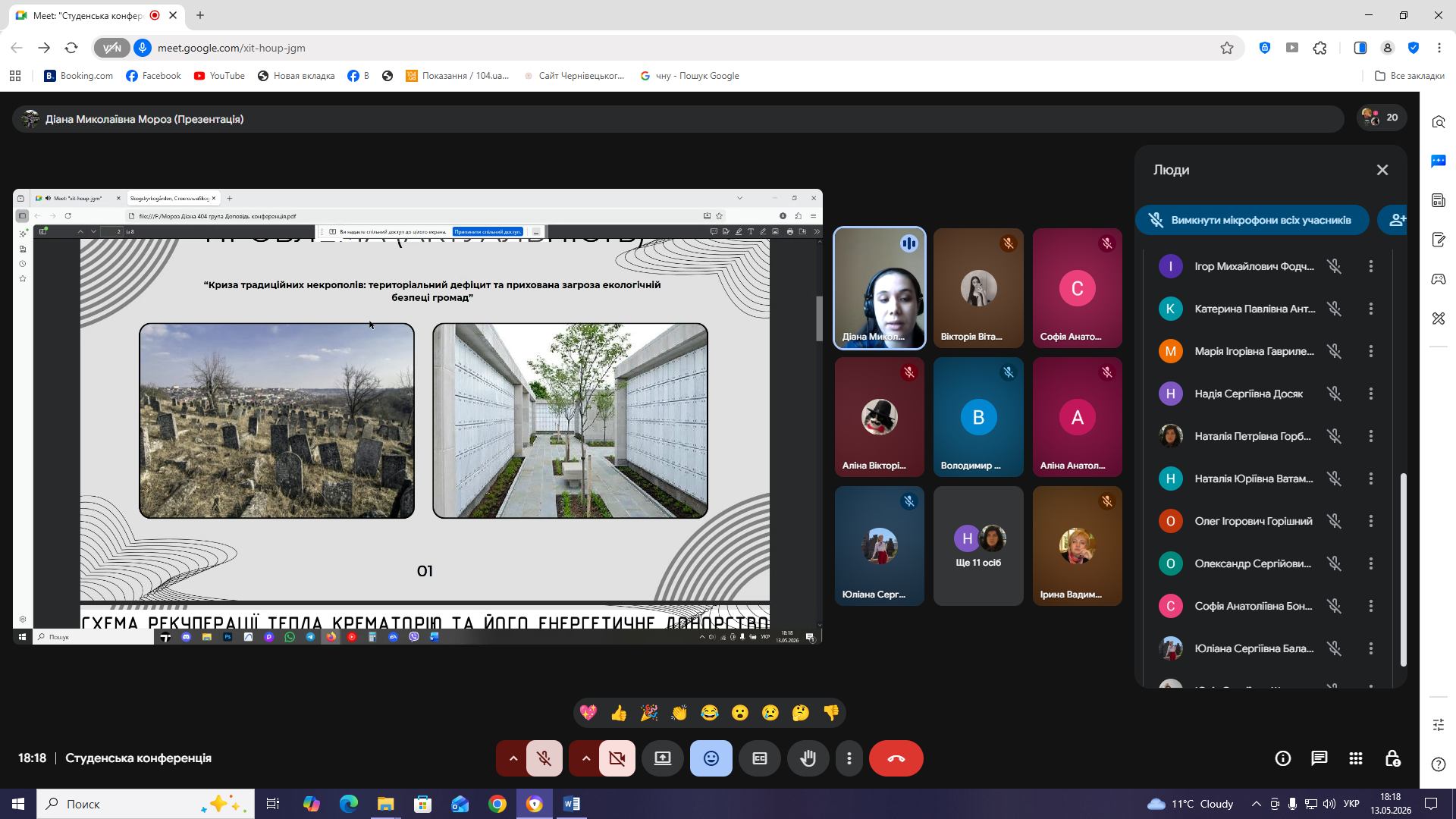Open the host controls lock icon
The height and width of the screenshot is (819, 1456).
[1392, 758]
